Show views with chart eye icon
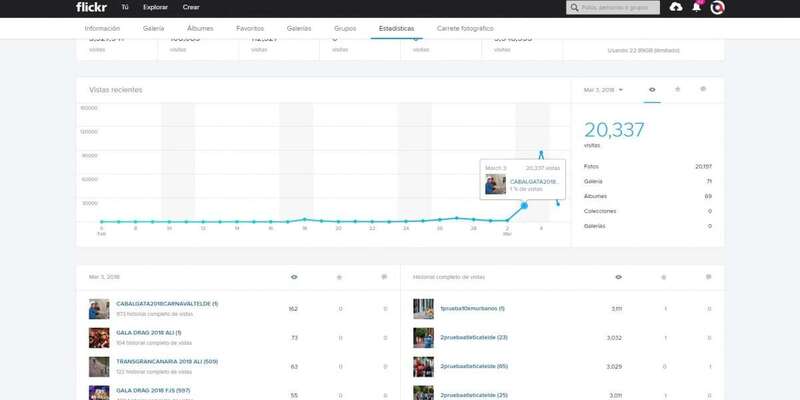 pos(652,89)
